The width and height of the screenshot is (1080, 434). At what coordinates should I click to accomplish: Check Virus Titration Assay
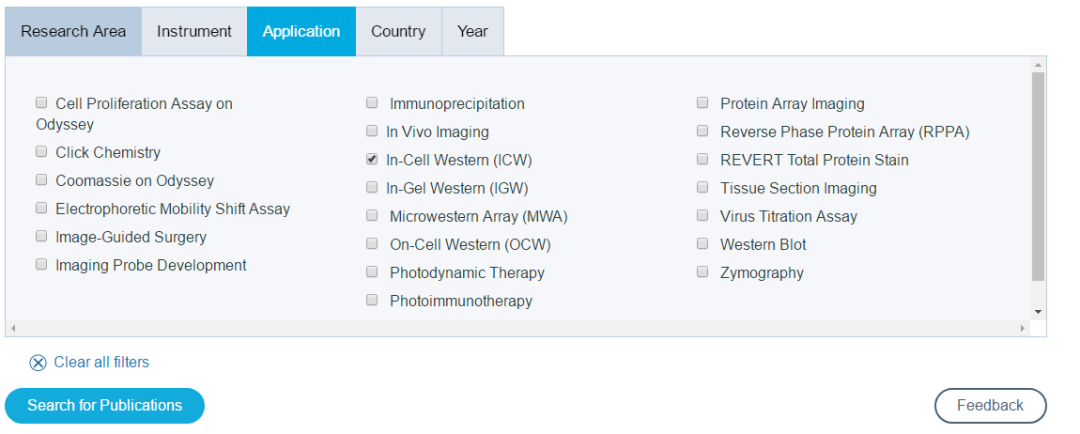(702, 216)
